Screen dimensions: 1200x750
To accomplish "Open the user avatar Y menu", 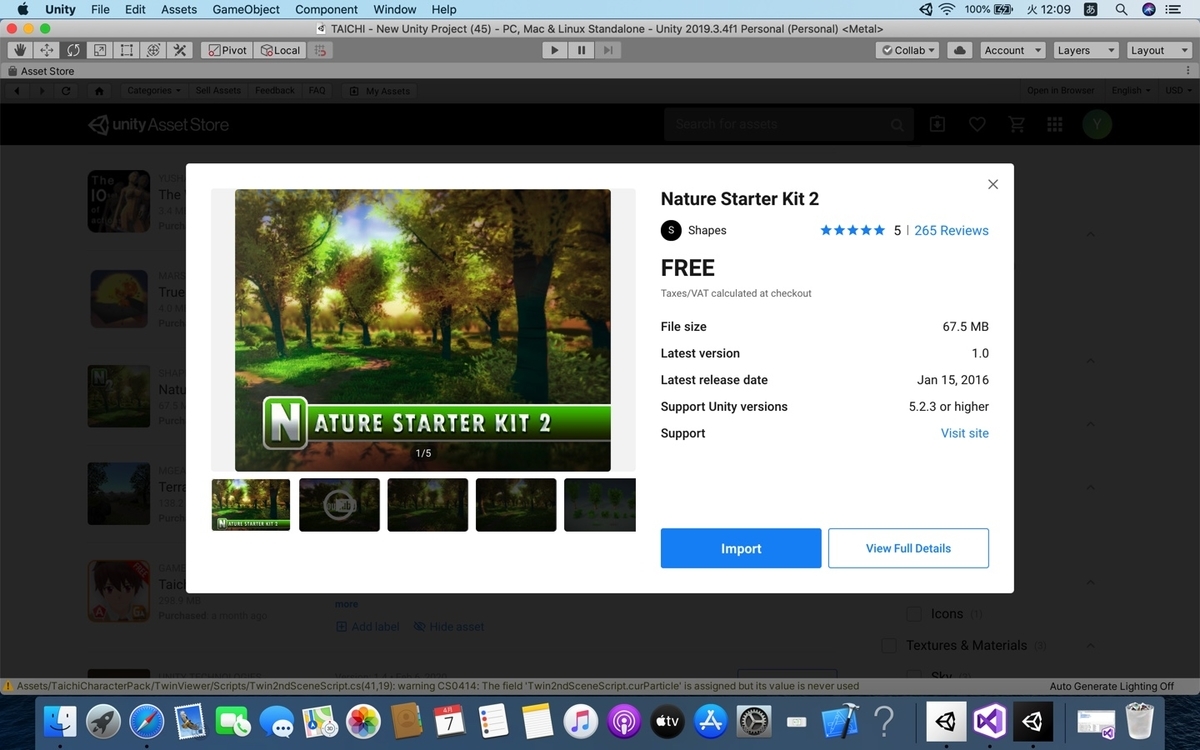I will (x=1098, y=124).
